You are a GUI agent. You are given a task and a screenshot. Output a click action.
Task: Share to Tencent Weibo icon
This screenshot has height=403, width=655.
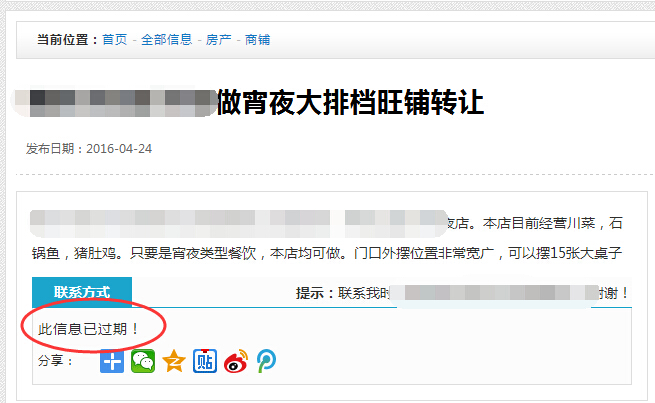pyautogui.click(x=267, y=361)
